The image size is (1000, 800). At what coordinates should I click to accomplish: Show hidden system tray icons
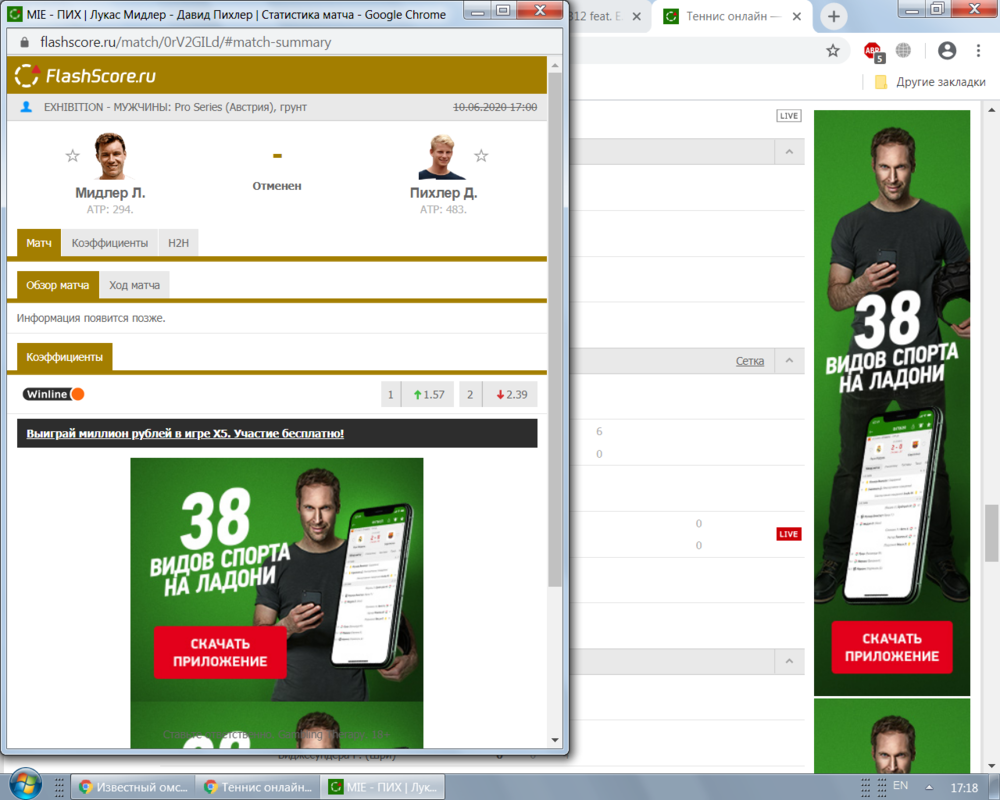coord(929,787)
